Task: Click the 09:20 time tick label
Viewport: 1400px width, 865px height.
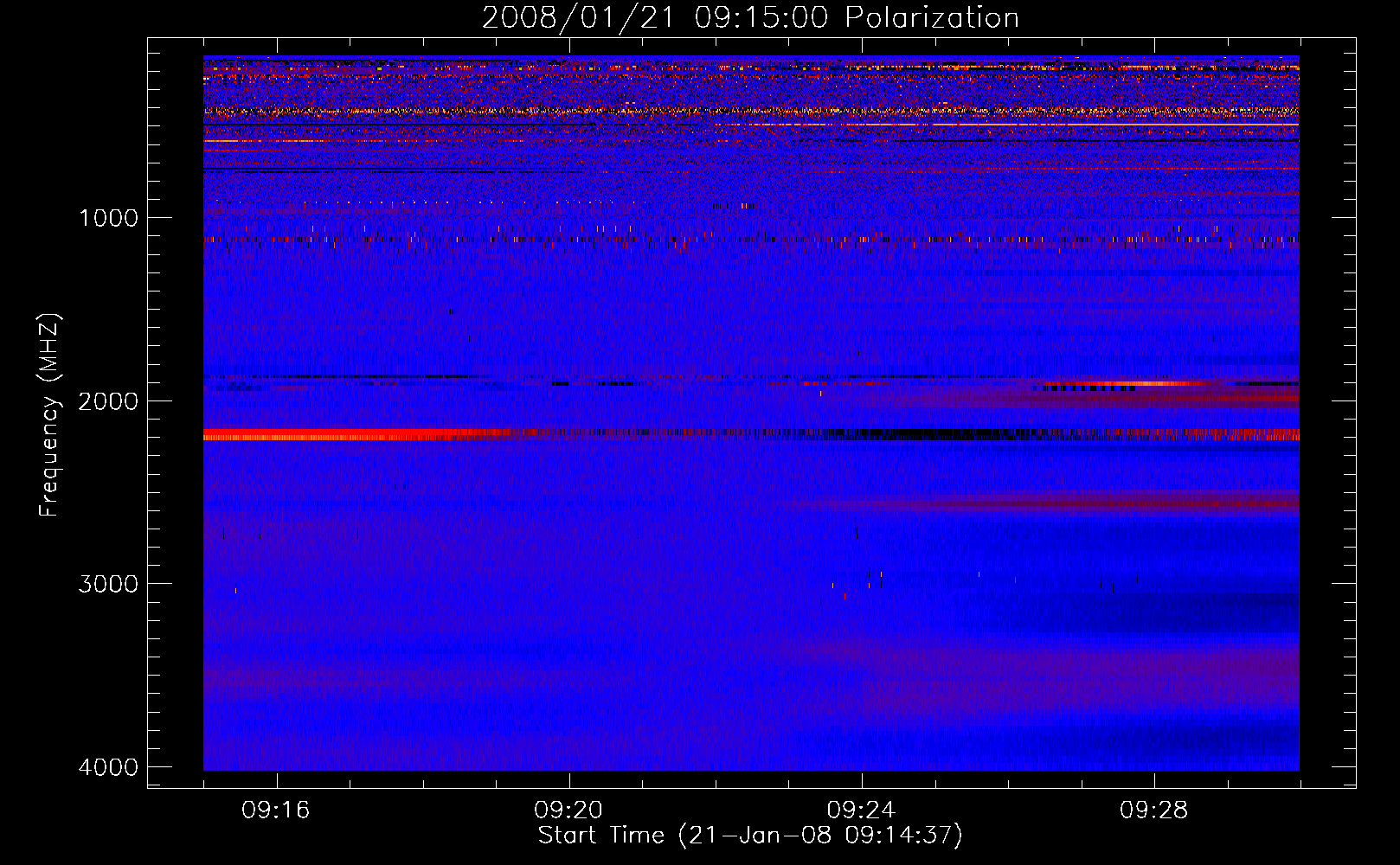Action: coord(568,811)
